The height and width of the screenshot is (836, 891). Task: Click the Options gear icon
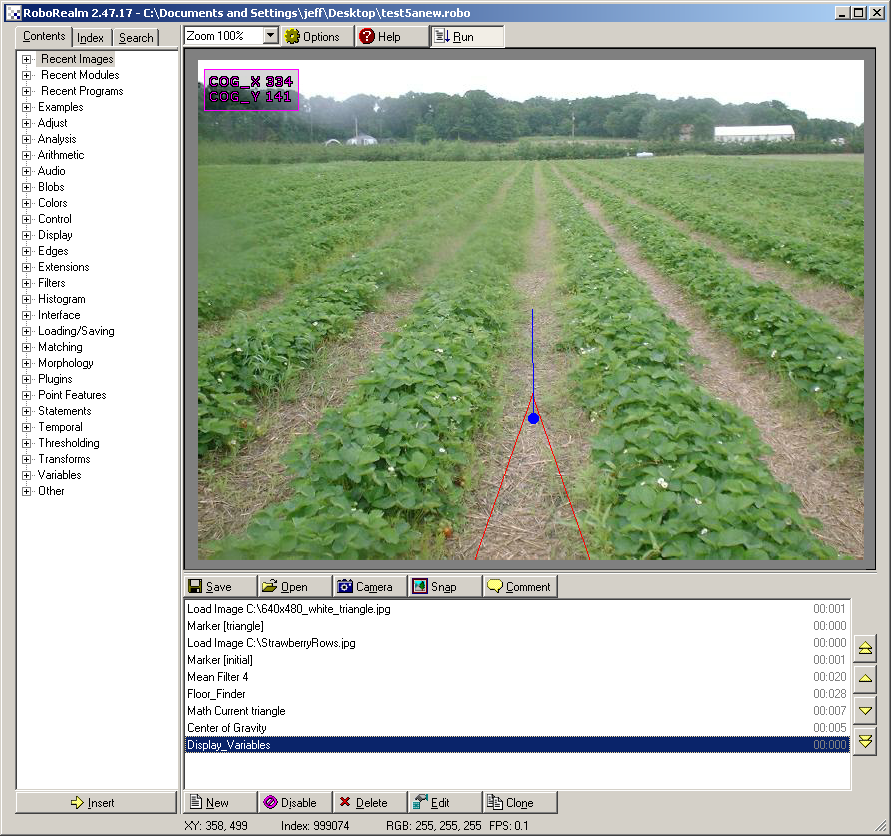pyautogui.click(x=293, y=36)
